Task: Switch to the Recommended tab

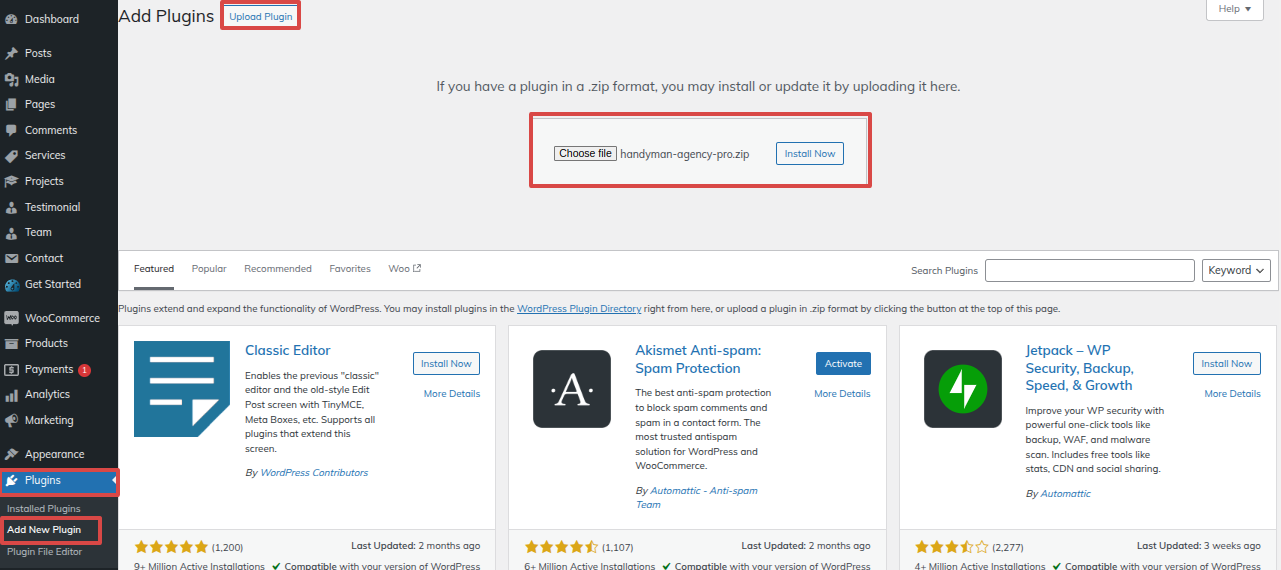Action: point(278,269)
